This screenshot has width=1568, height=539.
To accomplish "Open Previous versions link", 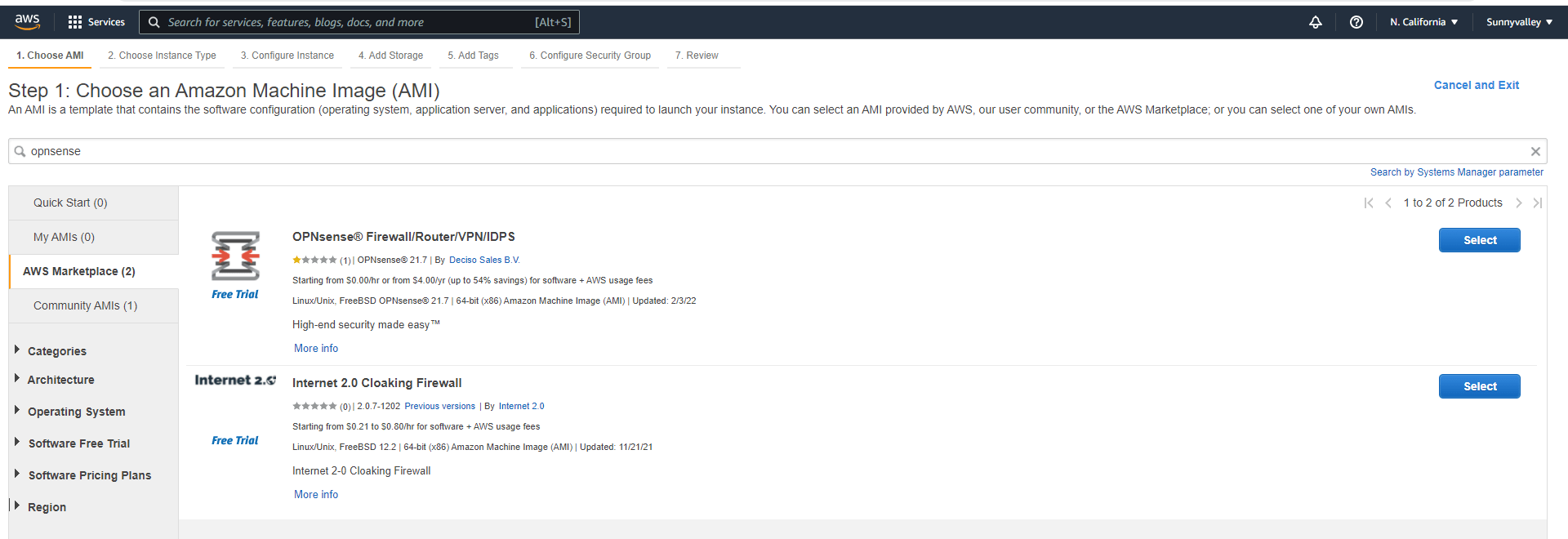I will [x=439, y=406].
